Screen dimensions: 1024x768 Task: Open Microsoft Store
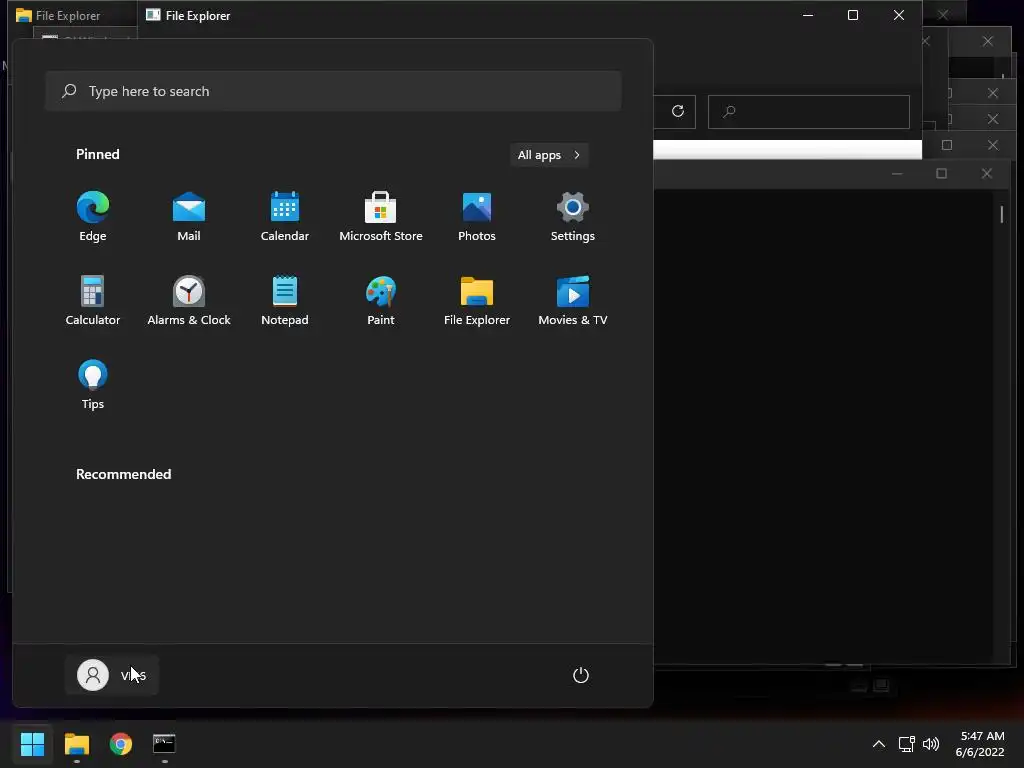pos(381,216)
